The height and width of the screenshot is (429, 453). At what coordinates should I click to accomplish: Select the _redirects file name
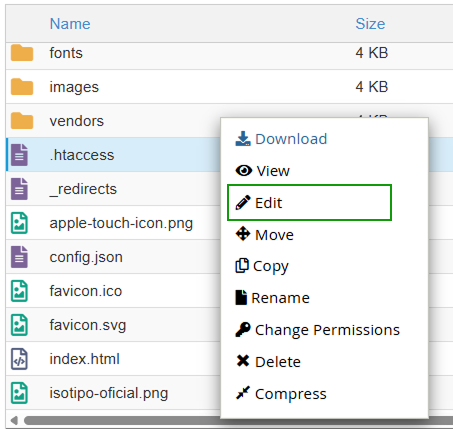(83, 189)
